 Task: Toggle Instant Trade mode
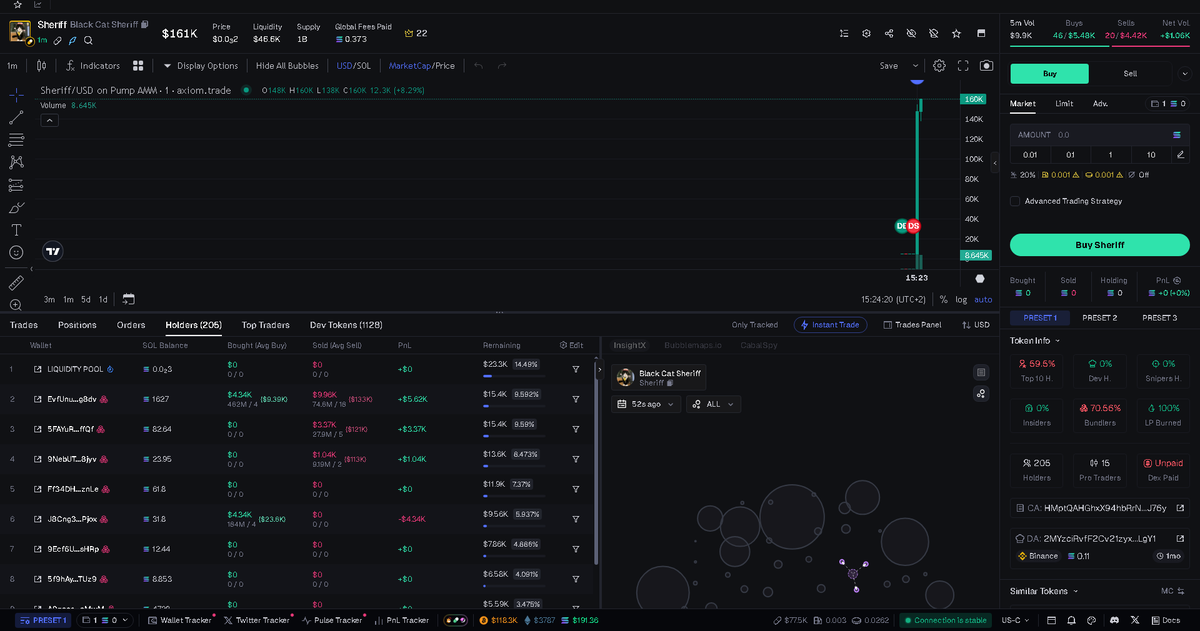click(830, 325)
